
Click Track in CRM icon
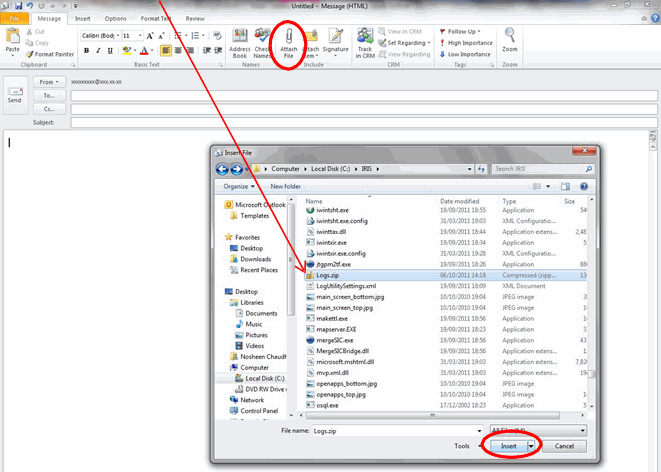[365, 36]
